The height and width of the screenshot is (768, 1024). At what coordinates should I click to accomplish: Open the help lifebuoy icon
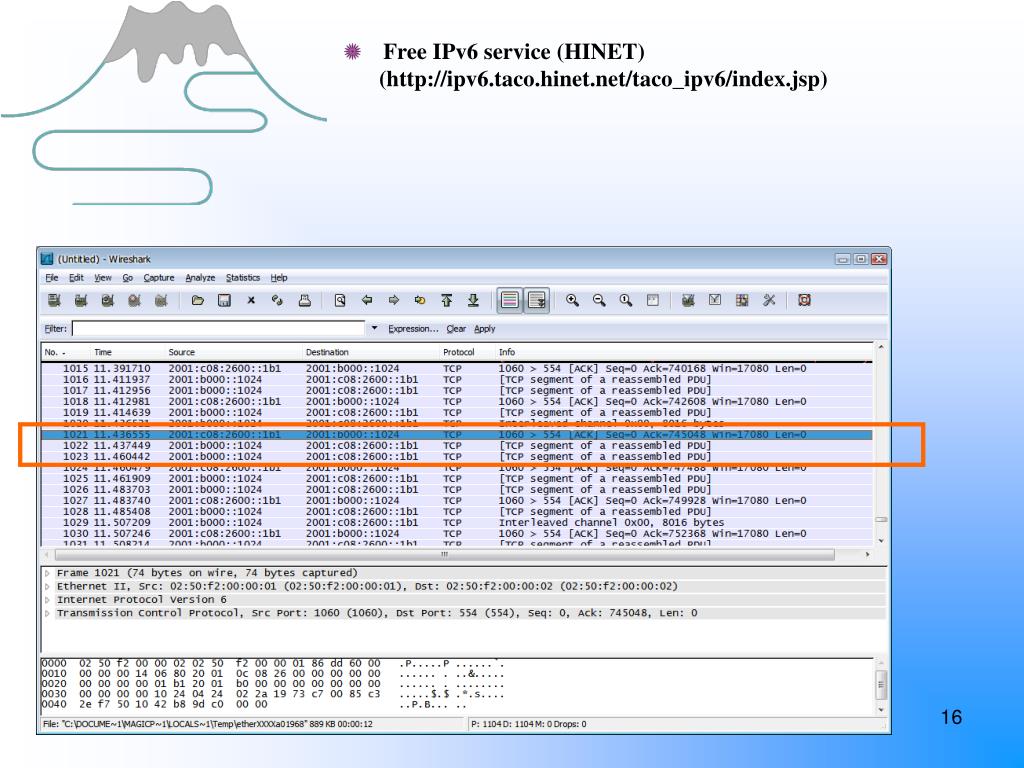[805, 300]
